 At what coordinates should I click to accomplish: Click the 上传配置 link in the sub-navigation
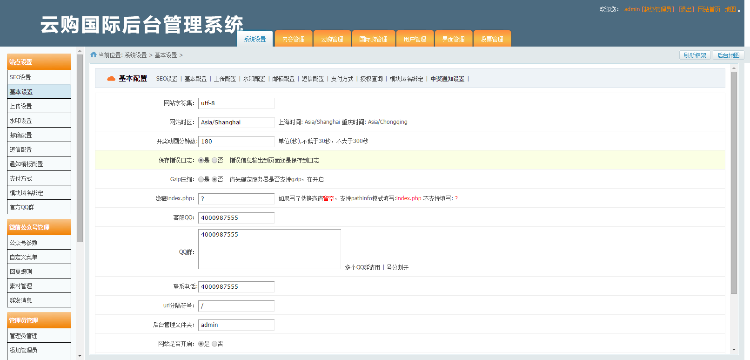click(x=225, y=79)
